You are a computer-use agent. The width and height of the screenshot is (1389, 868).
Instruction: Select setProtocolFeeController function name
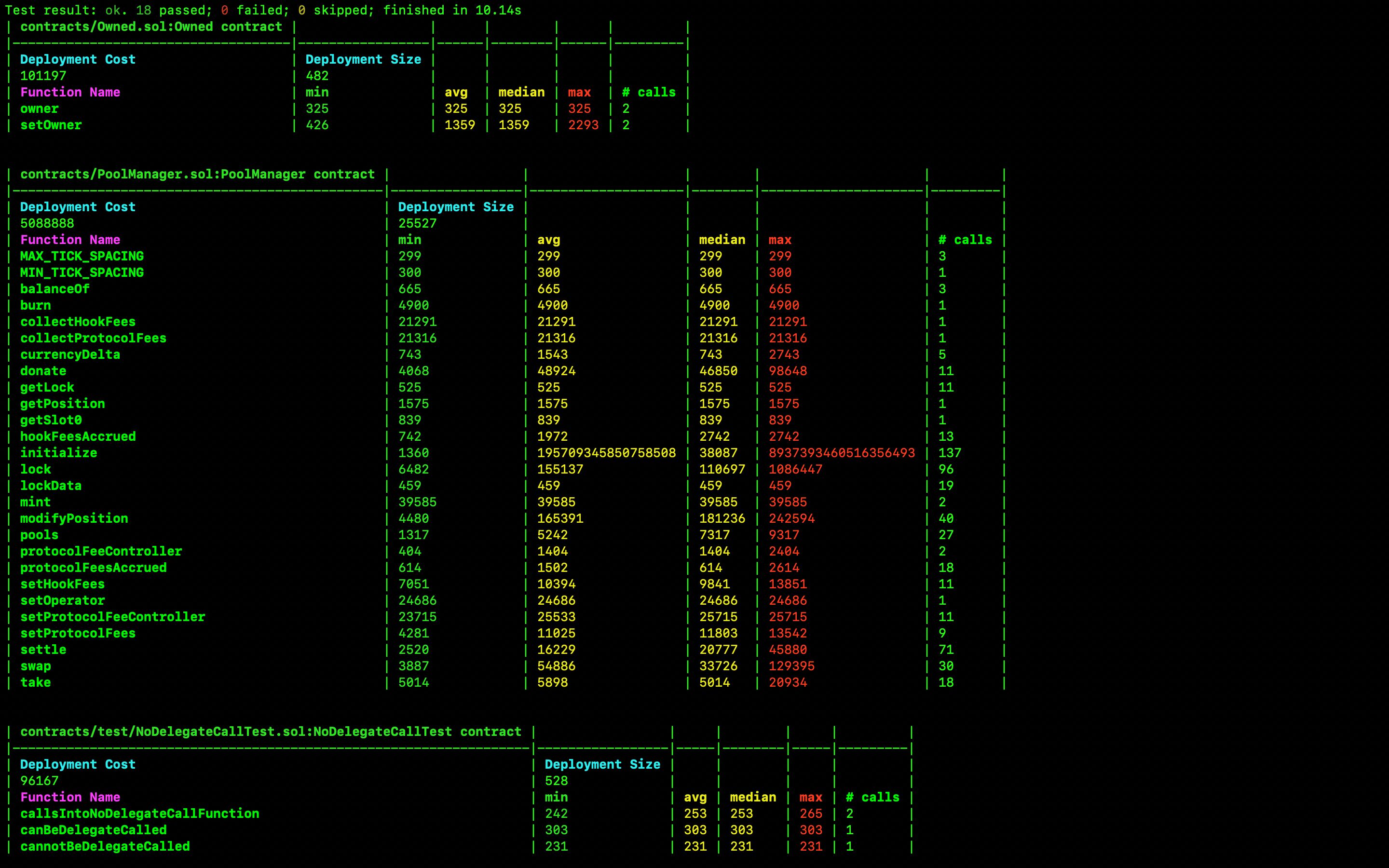(x=112, y=617)
